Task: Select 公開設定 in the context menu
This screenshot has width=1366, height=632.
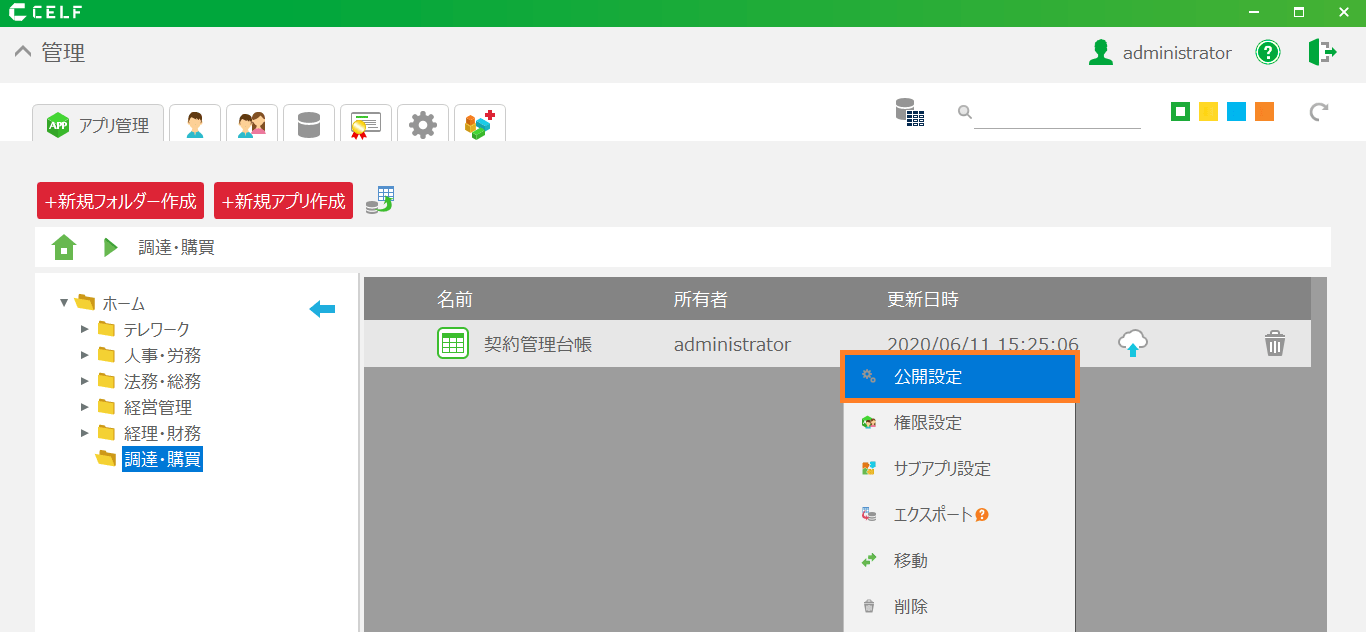Action: (x=958, y=377)
